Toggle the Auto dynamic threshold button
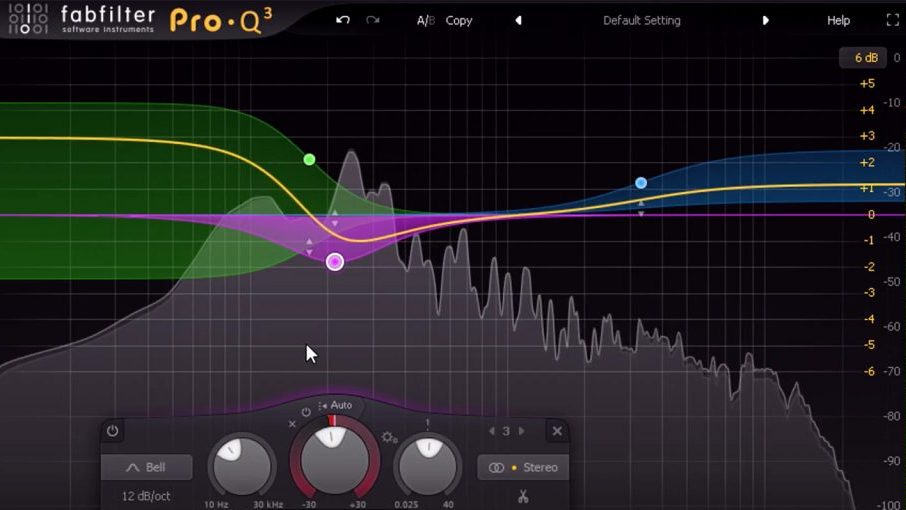The image size is (906, 510). tap(335, 405)
